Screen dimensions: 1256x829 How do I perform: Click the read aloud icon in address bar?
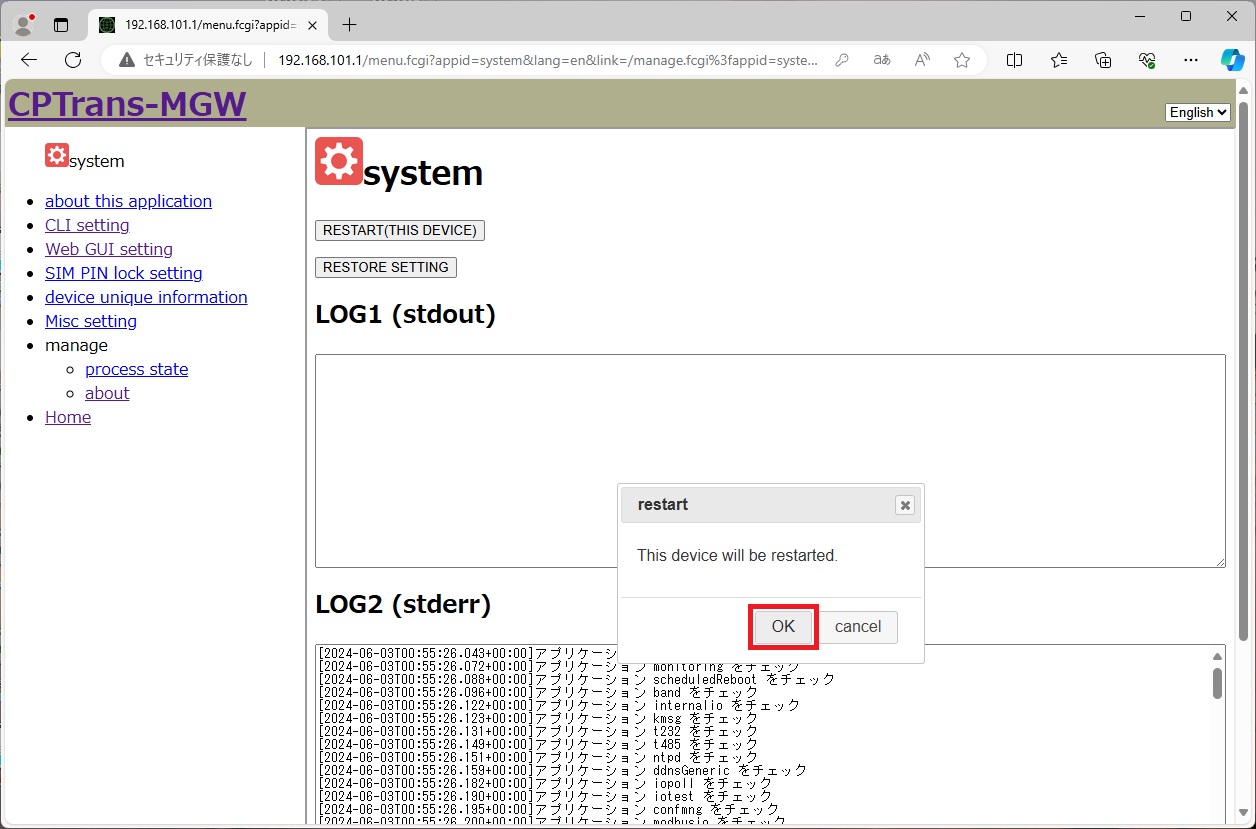click(922, 60)
